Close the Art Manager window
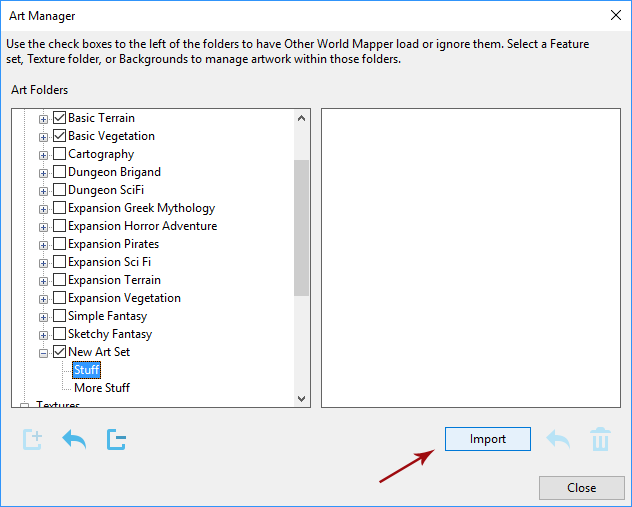This screenshot has width=632, height=507. click(x=613, y=16)
